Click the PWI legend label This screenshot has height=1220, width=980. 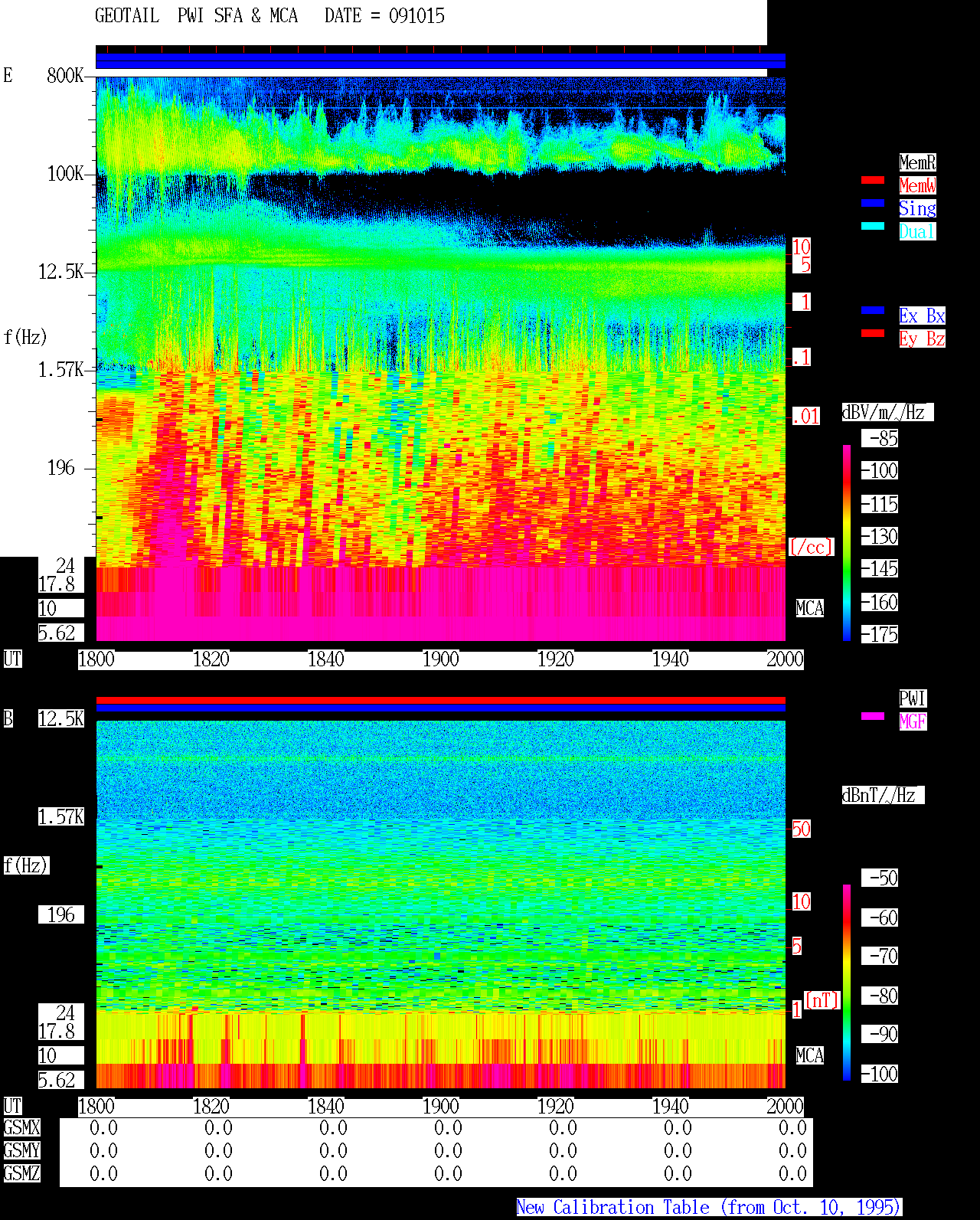click(x=913, y=698)
